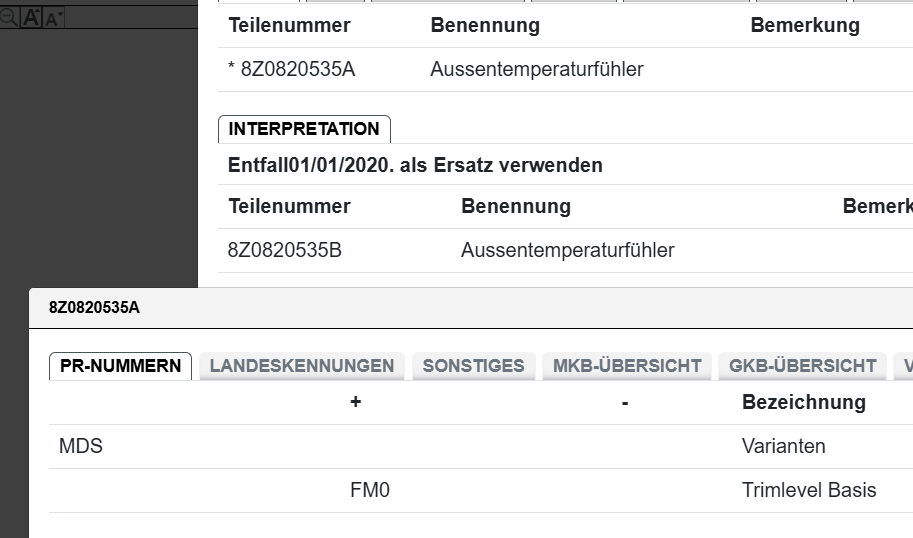913x538 pixels.
Task: Click the minus (-) column header
Action: 624,402
